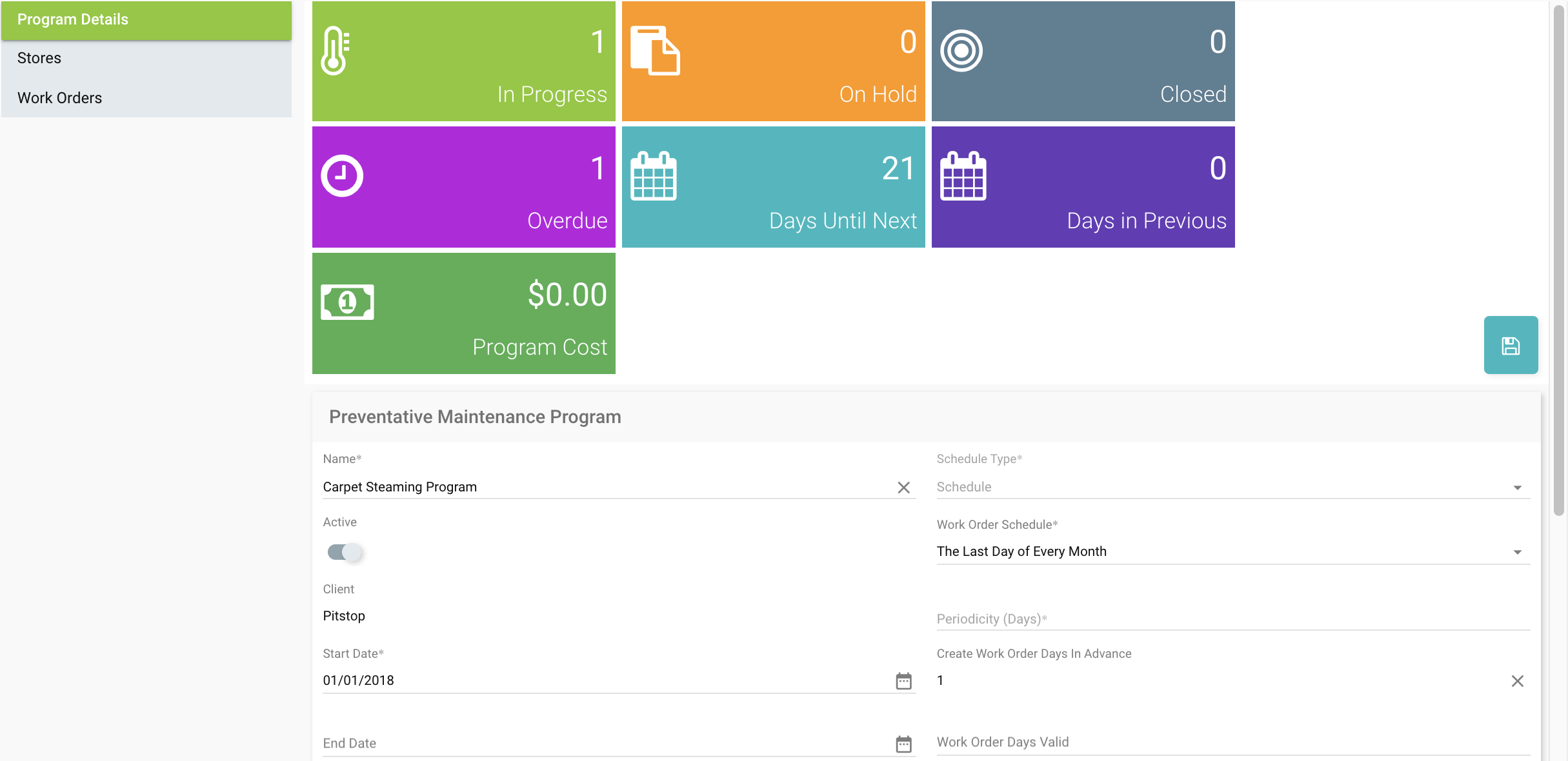Click the Days in Previous label
Screen dimensions: 1568x761
1147,221
